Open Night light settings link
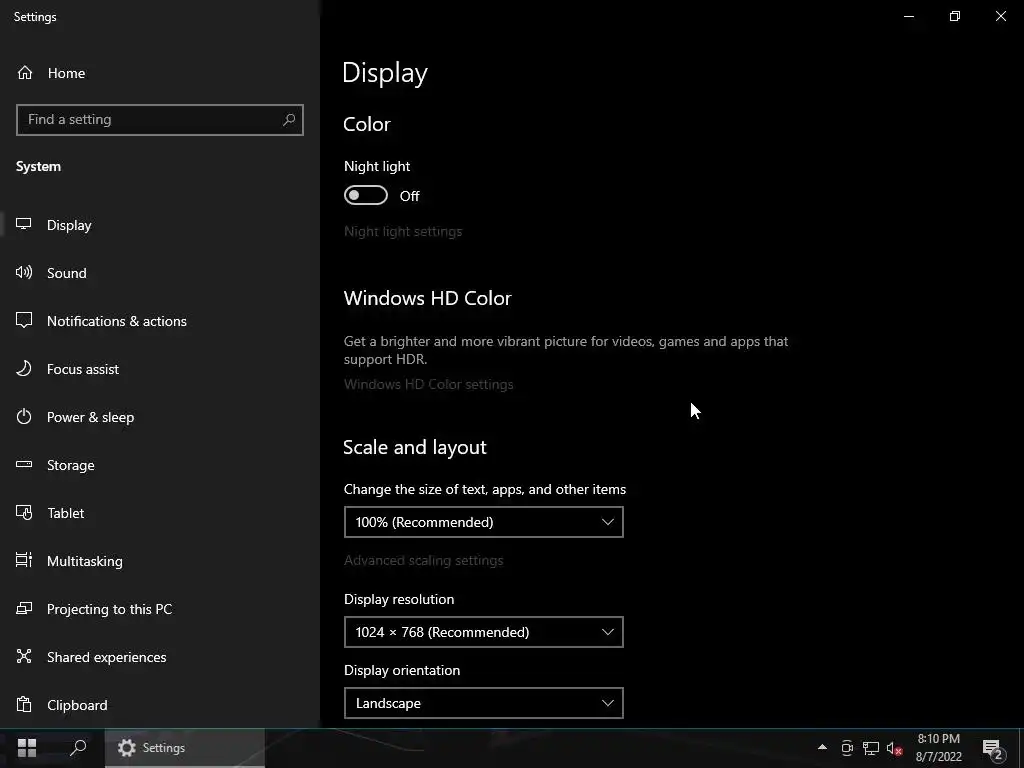This screenshot has width=1024, height=768. [403, 231]
